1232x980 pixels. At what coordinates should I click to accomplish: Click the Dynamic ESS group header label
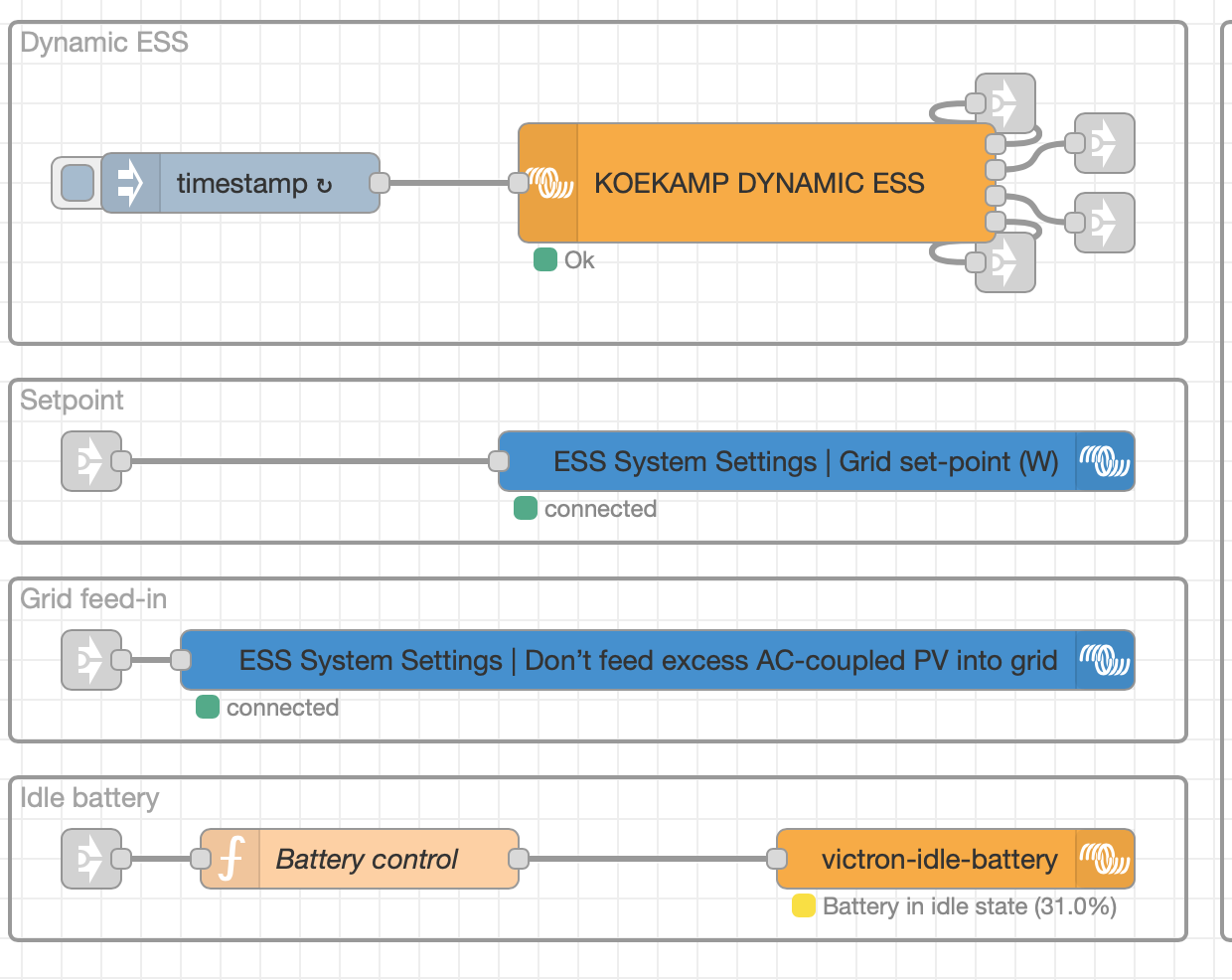(x=103, y=43)
